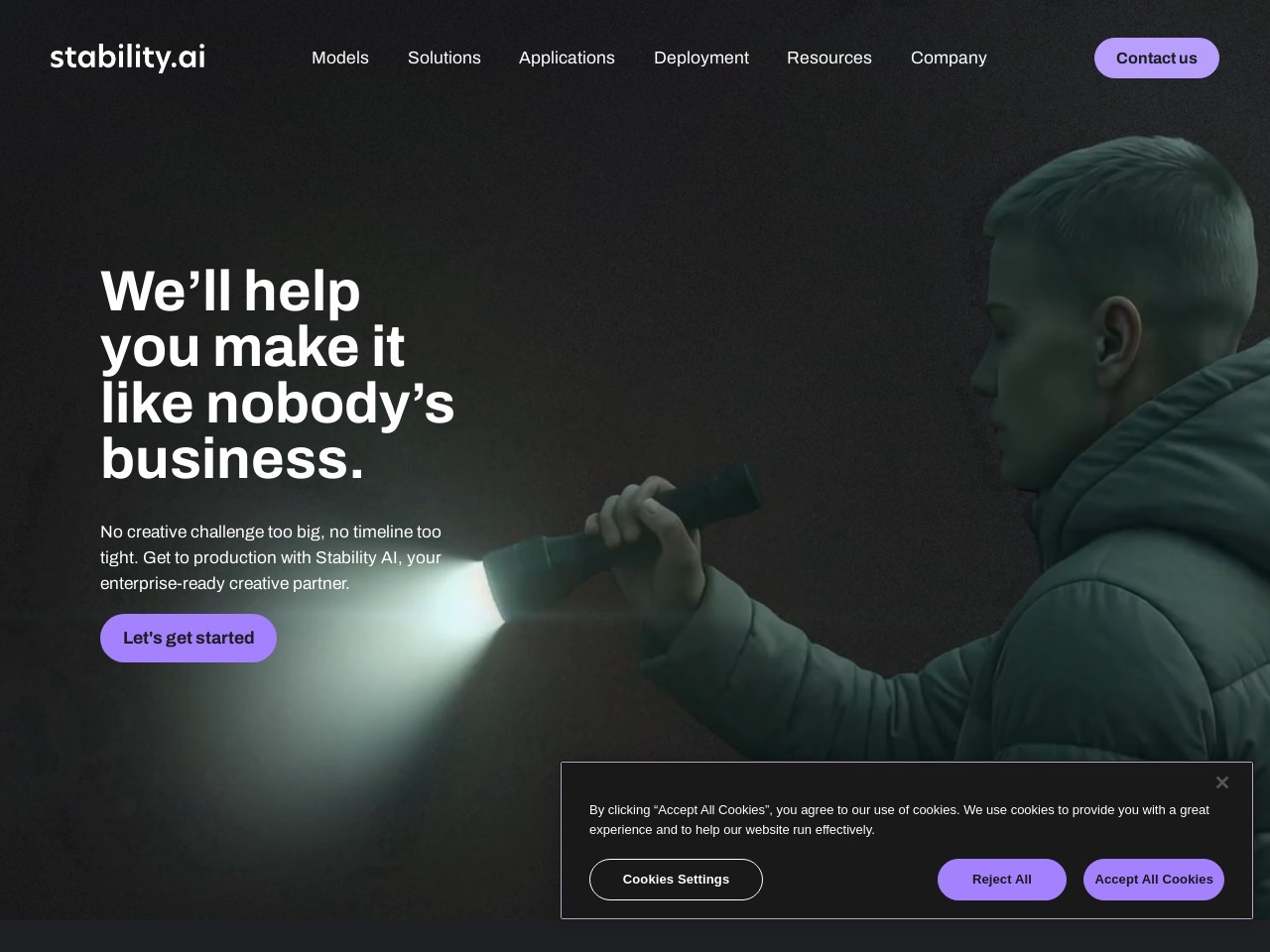1270x952 pixels.
Task: Open the Applications dropdown
Action: pyautogui.click(x=567, y=58)
